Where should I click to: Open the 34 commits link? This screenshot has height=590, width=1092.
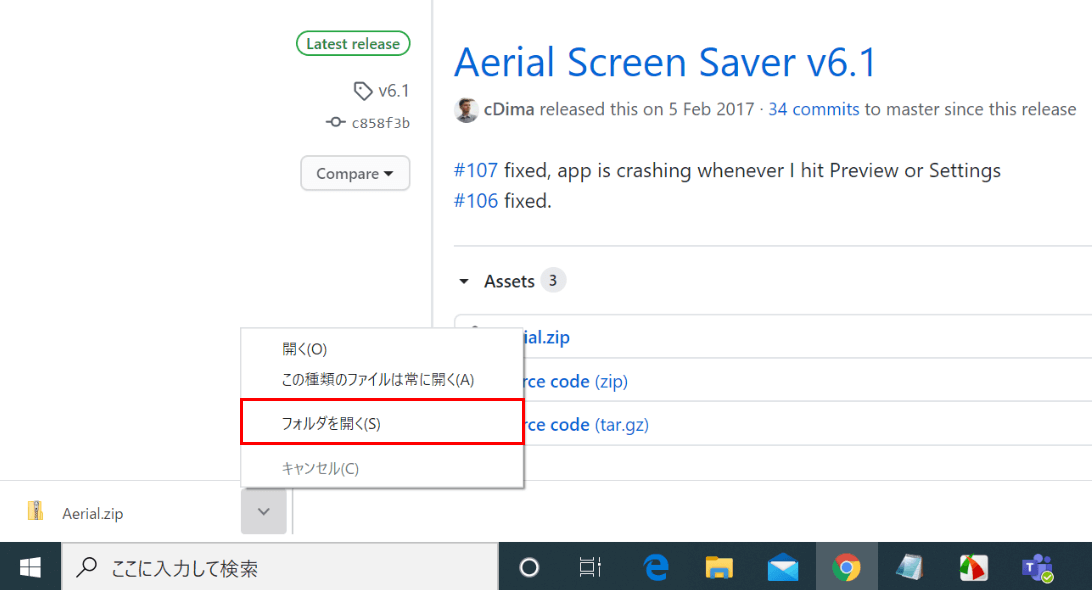[813, 109]
